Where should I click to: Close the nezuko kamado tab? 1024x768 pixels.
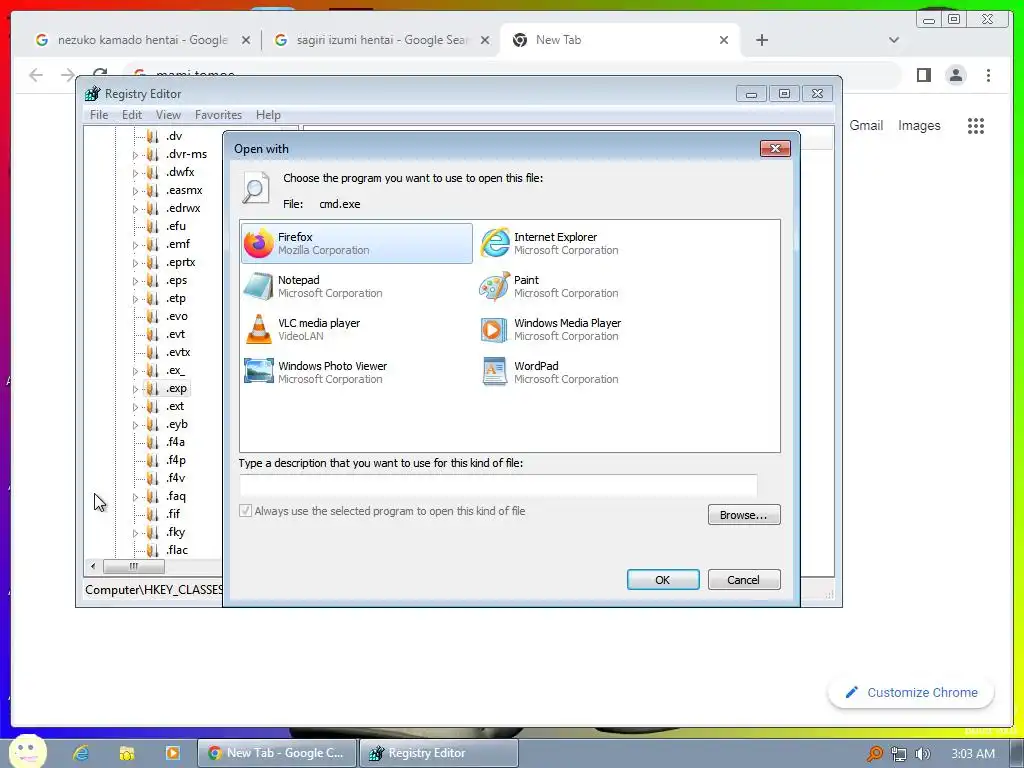pos(246,40)
